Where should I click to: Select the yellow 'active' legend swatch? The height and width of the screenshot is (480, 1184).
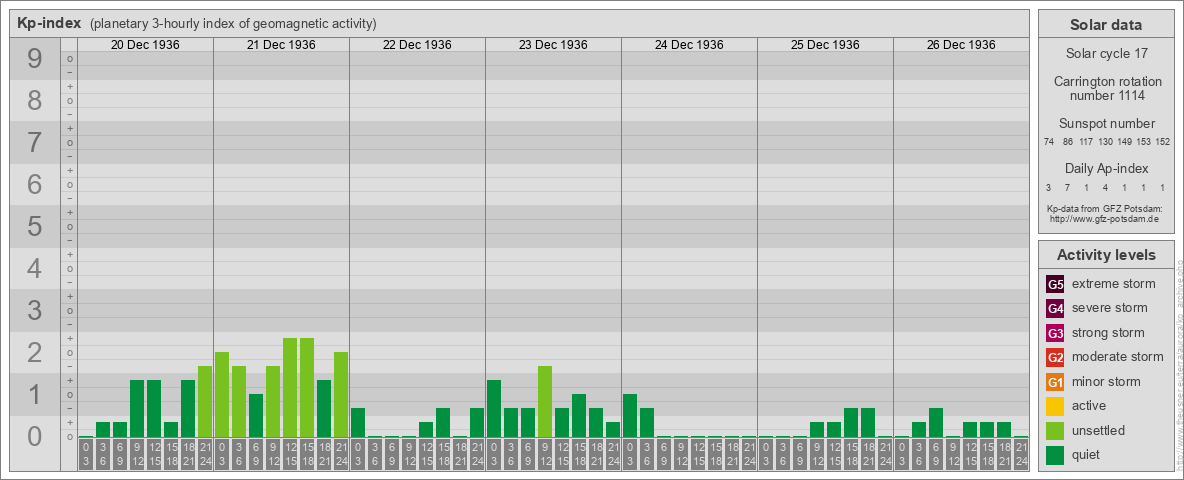[x=1055, y=406]
